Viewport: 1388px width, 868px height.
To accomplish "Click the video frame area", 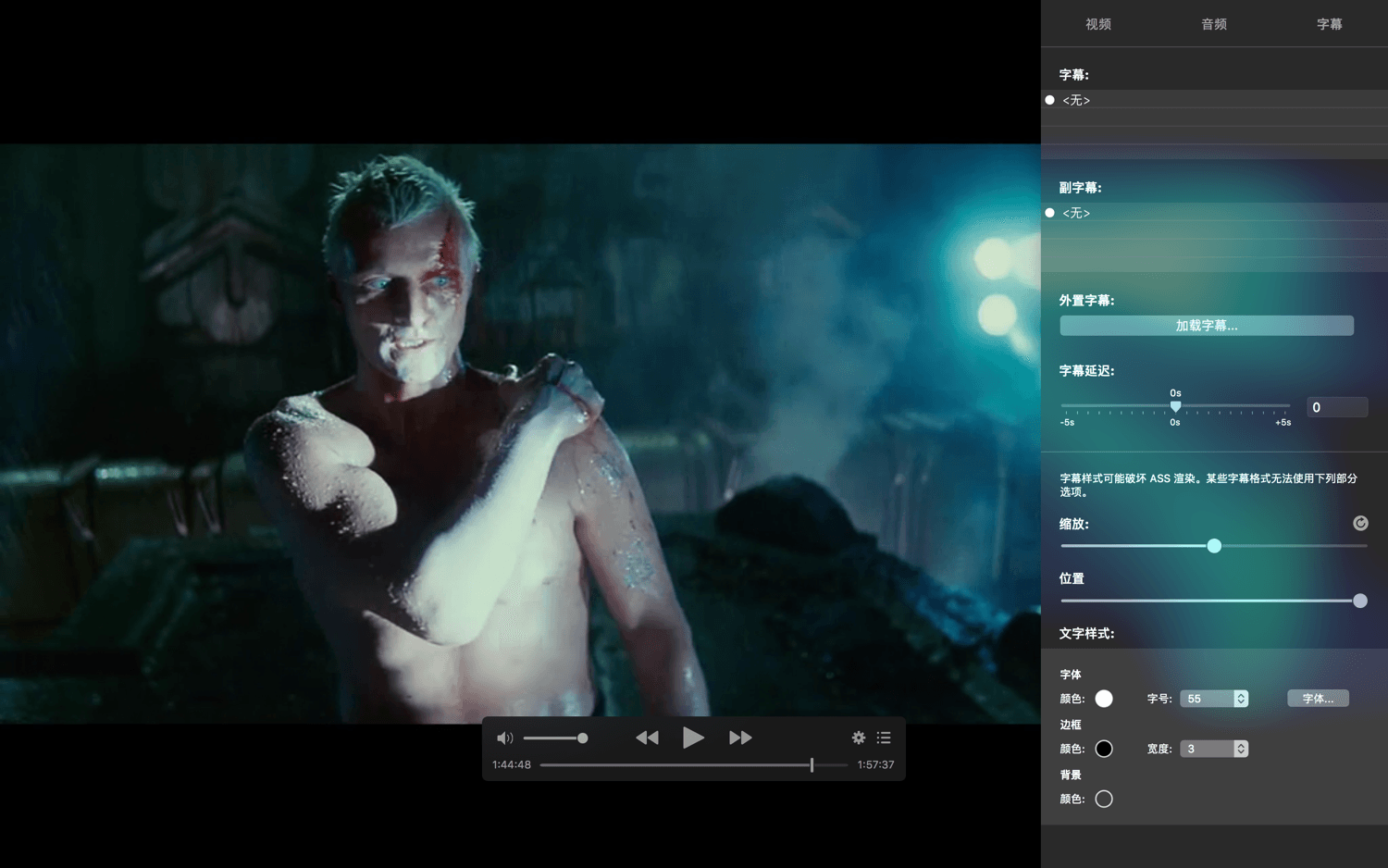I will point(520,433).
